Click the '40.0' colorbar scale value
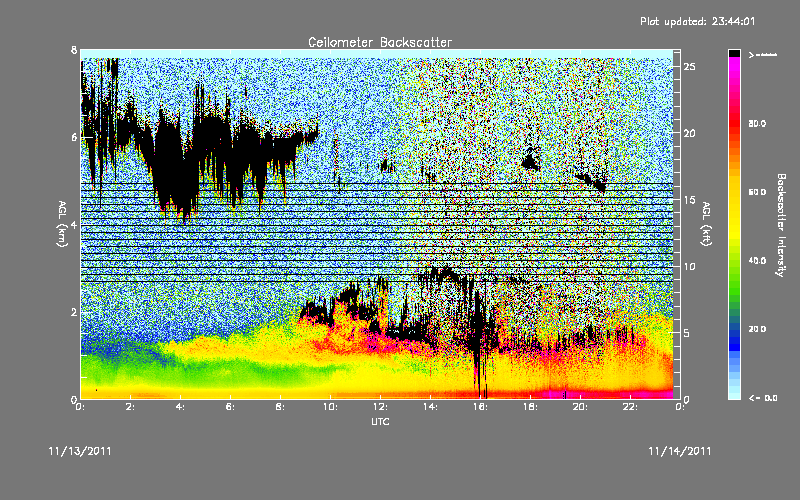Image resolution: width=800 pixels, height=500 pixels. pyautogui.click(x=758, y=261)
